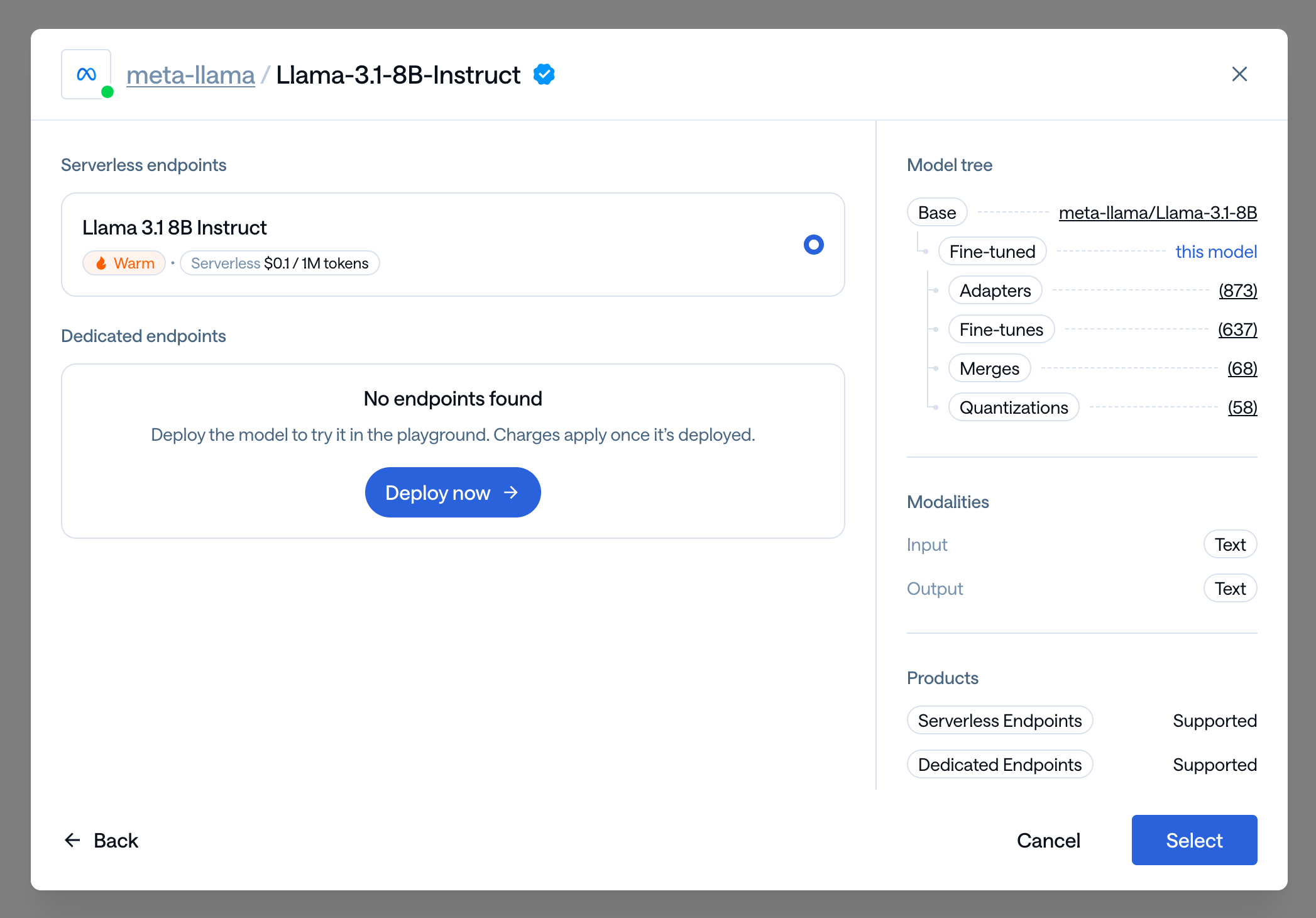Click the blue verified badge next to the model name
The height and width of the screenshot is (918, 1316).
[544, 74]
